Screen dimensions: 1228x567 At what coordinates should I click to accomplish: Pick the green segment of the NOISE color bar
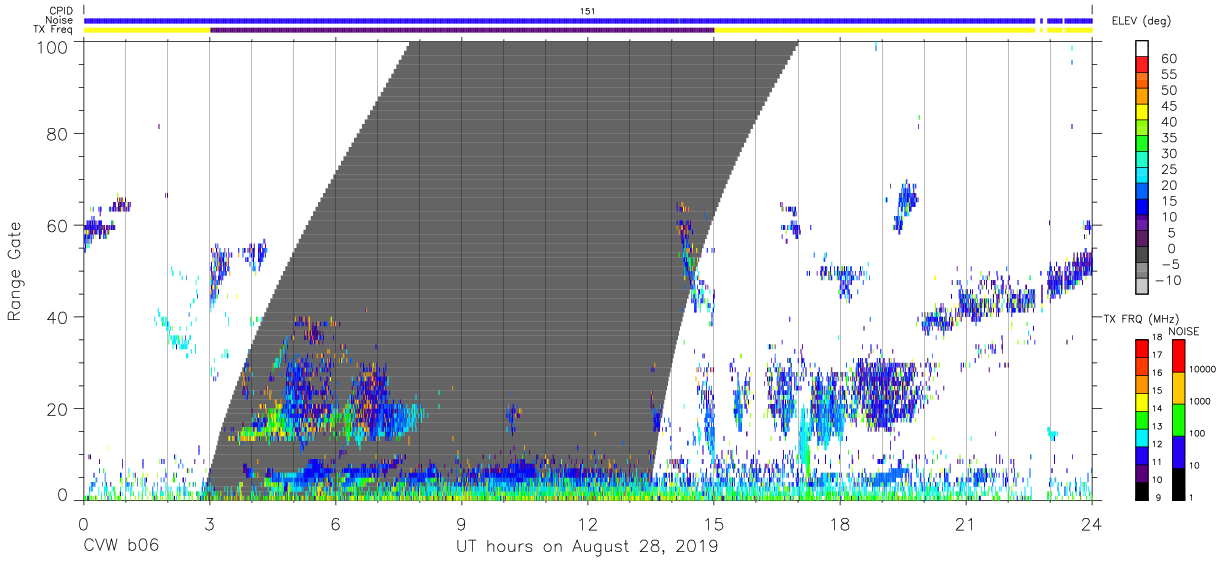point(1178,419)
